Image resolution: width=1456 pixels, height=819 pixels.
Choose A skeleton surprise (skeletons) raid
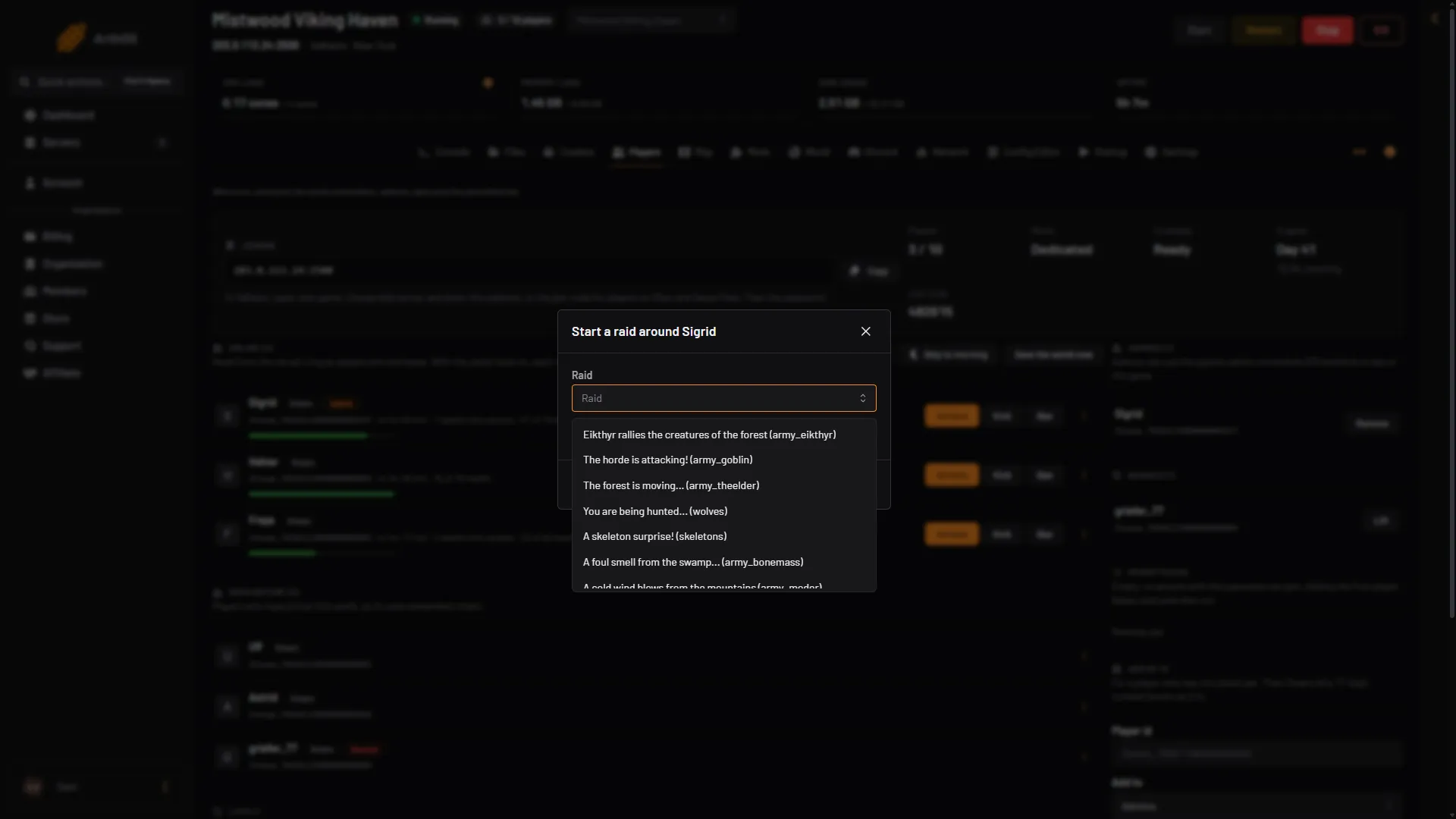[x=723, y=536]
